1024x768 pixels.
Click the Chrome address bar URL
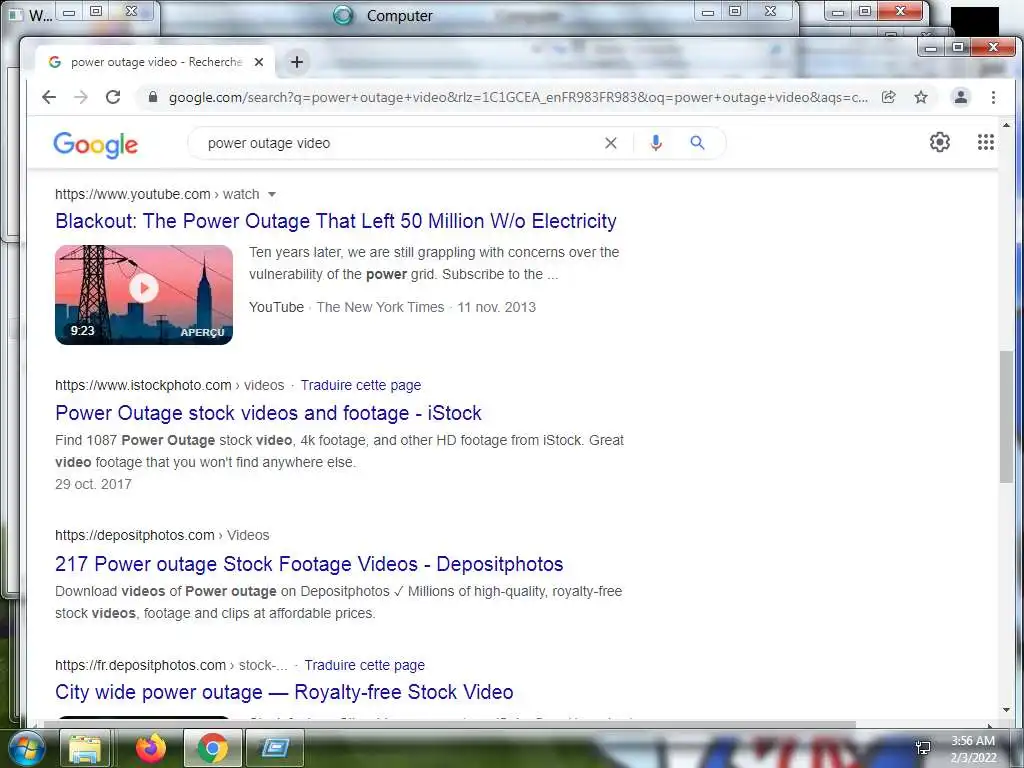(518, 97)
